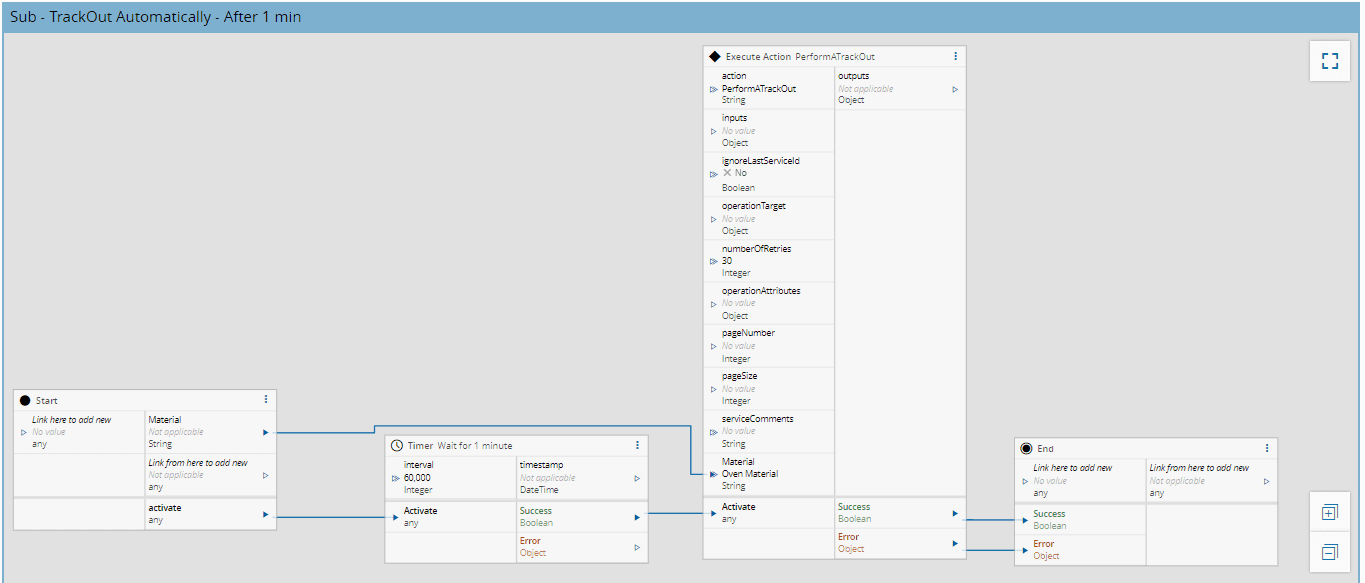The image size is (1365, 583).
Task: Toggle the ignoreLastServiceId No value
Action: 735,173
